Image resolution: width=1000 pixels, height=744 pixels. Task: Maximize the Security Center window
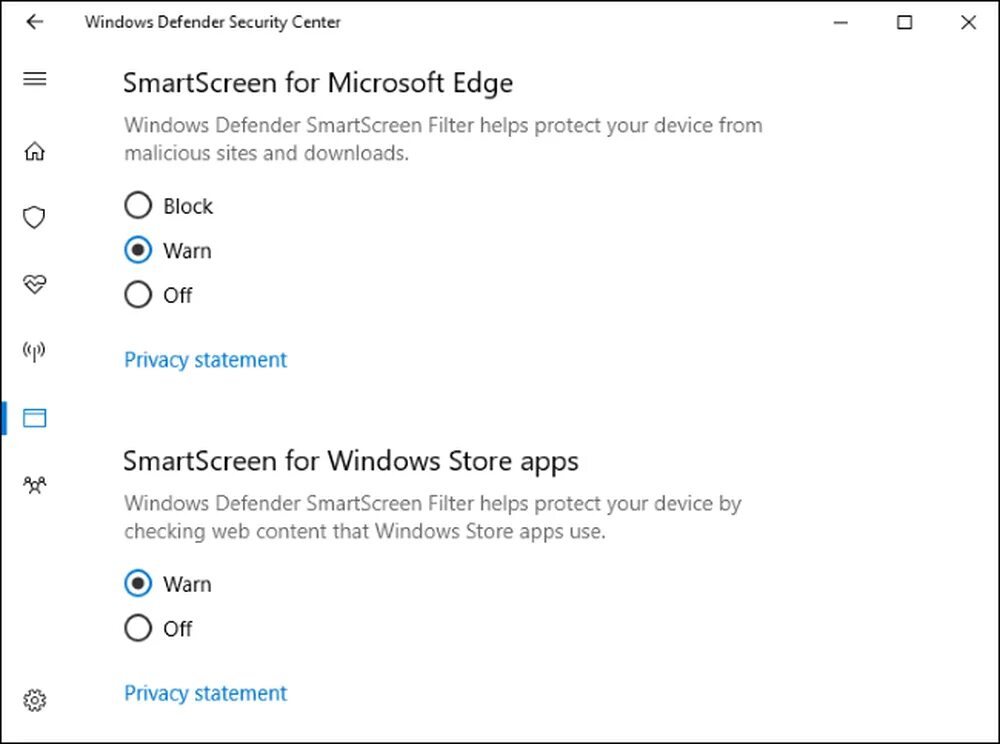[904, 22]
